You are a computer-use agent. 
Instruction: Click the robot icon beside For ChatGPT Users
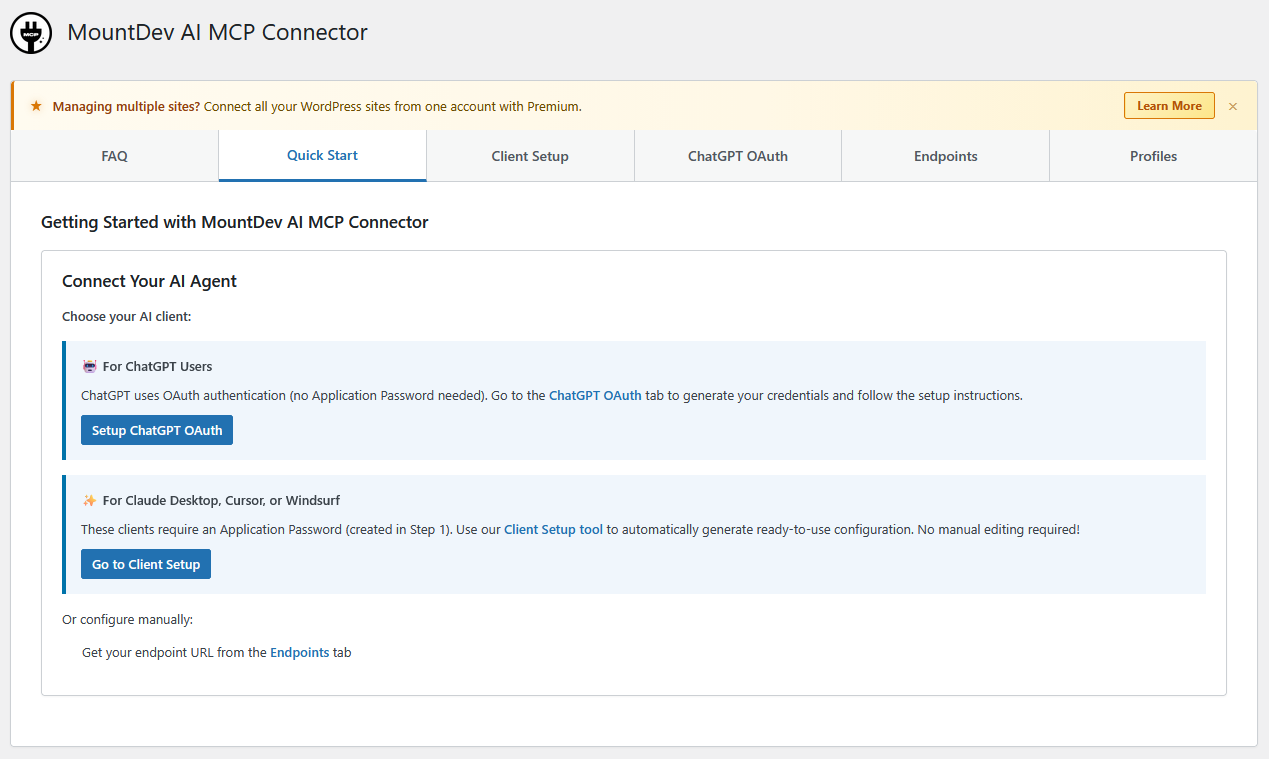tap(89, 366)
